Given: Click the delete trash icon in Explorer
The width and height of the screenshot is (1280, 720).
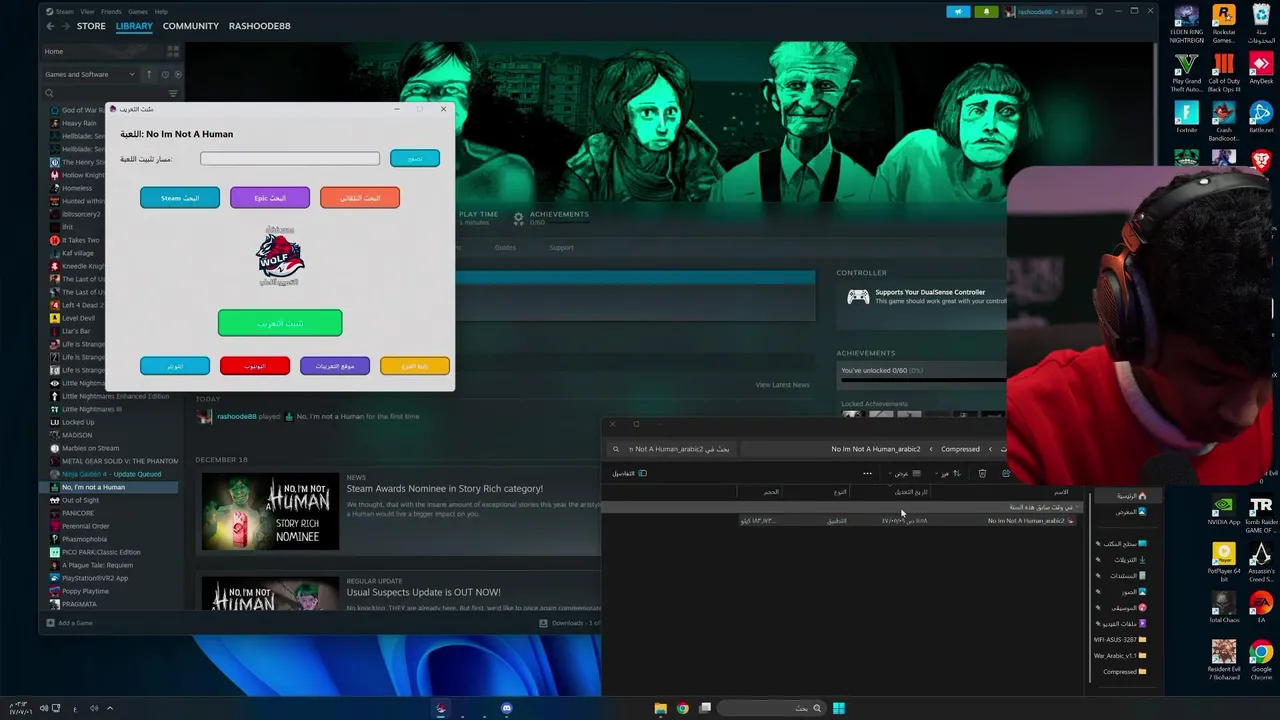Looking at the screenshot, I should [982, 474].
